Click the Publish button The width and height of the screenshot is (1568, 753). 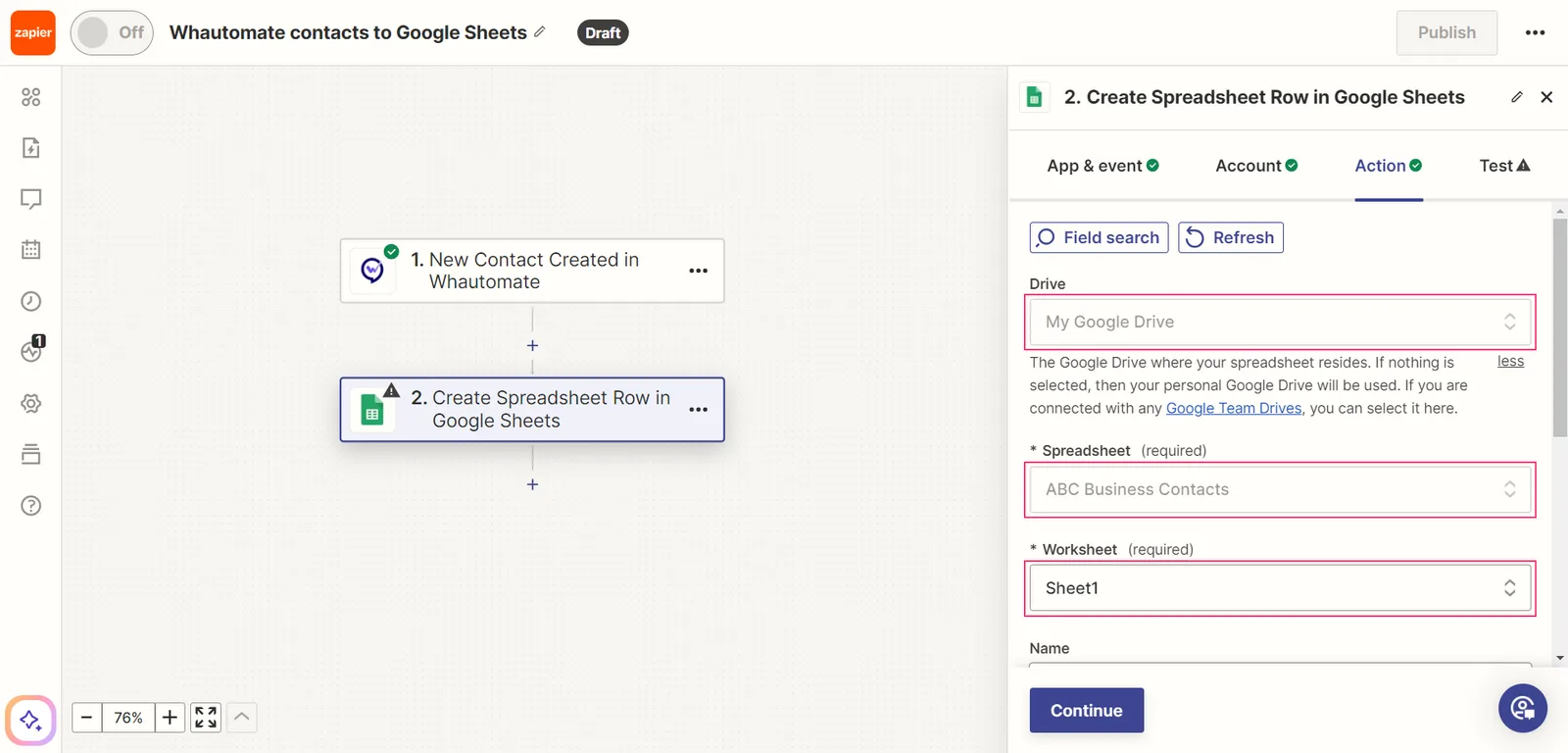[x=1446, y=32]
